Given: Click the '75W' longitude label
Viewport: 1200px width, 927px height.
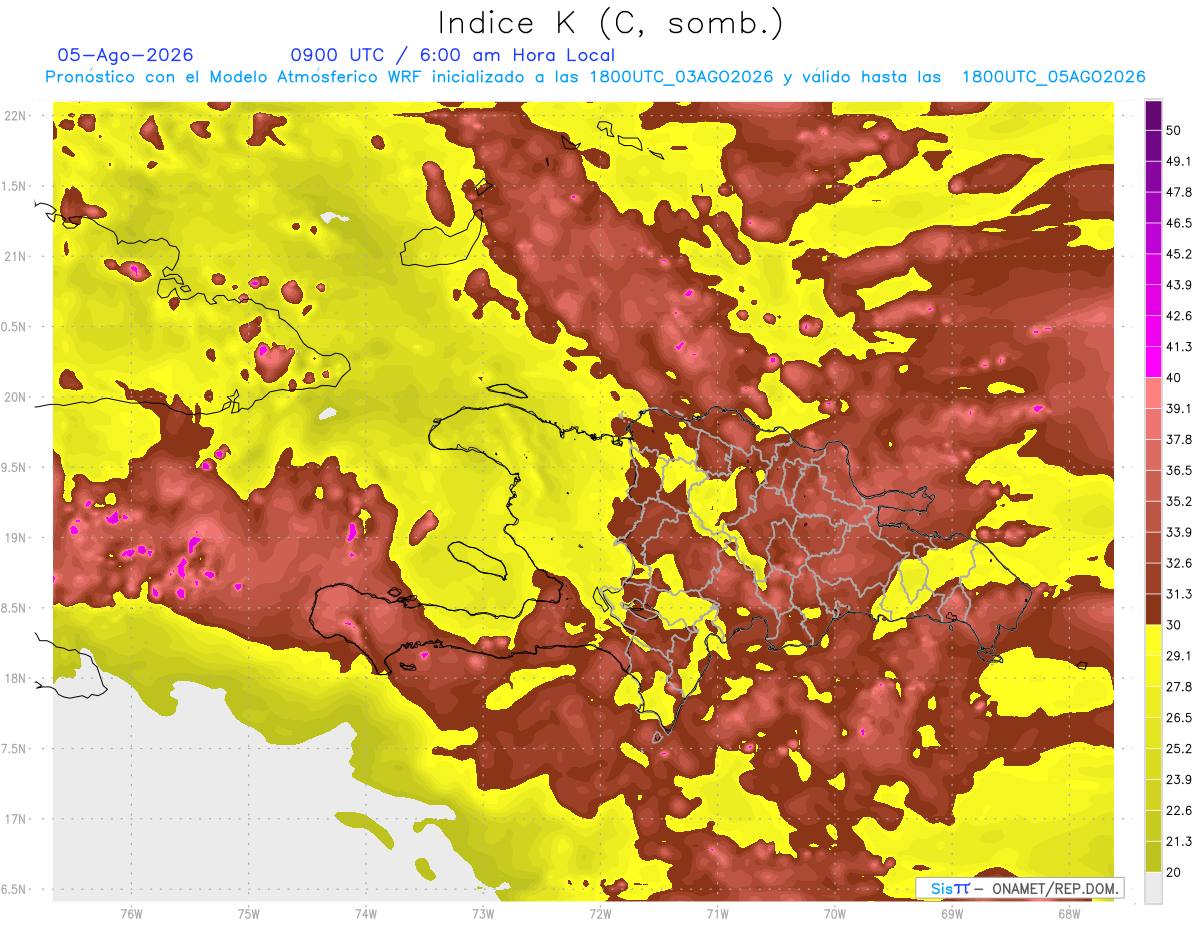Looking at the screenshot, I should coord(249,914).
